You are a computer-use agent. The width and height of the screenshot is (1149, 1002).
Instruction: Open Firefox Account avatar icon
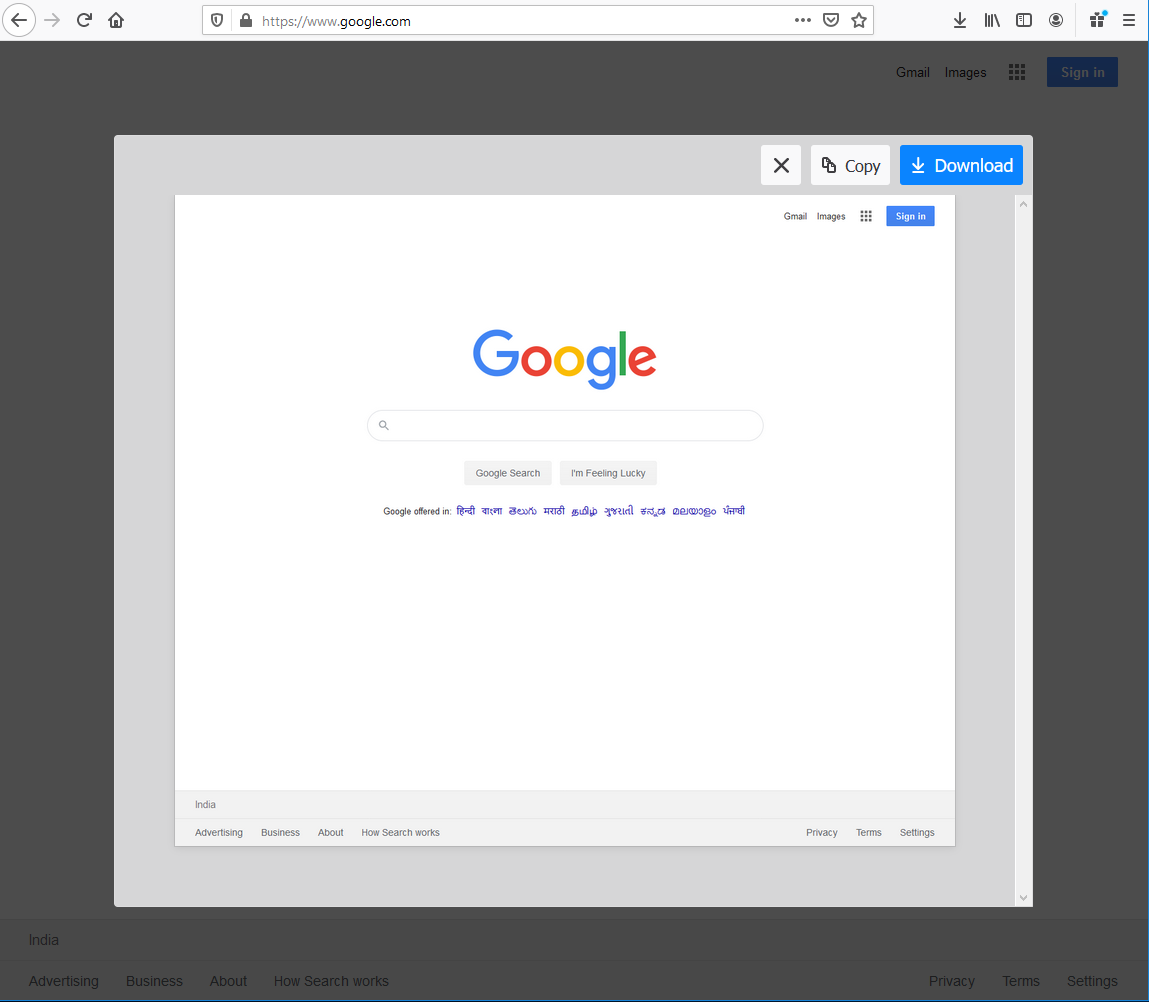[1056, 21]
